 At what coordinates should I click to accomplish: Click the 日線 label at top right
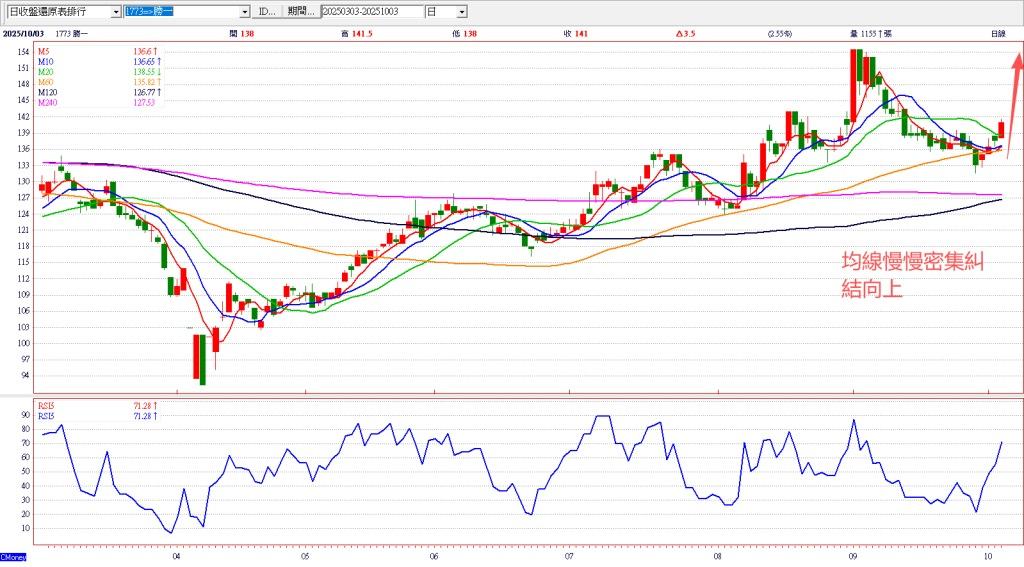(x=998, y=34)
